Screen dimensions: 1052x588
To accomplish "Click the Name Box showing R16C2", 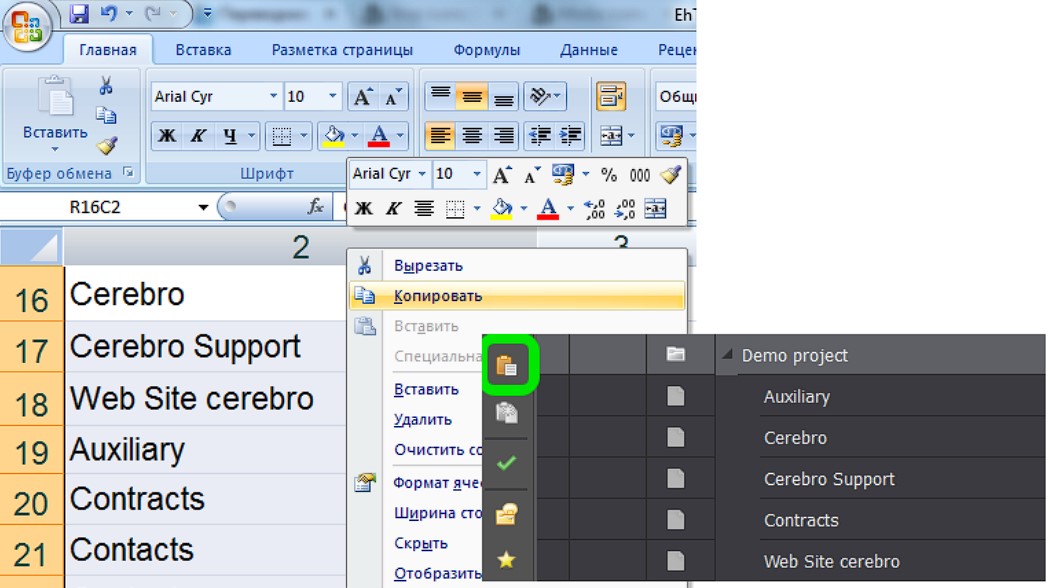I will point(95,207).
